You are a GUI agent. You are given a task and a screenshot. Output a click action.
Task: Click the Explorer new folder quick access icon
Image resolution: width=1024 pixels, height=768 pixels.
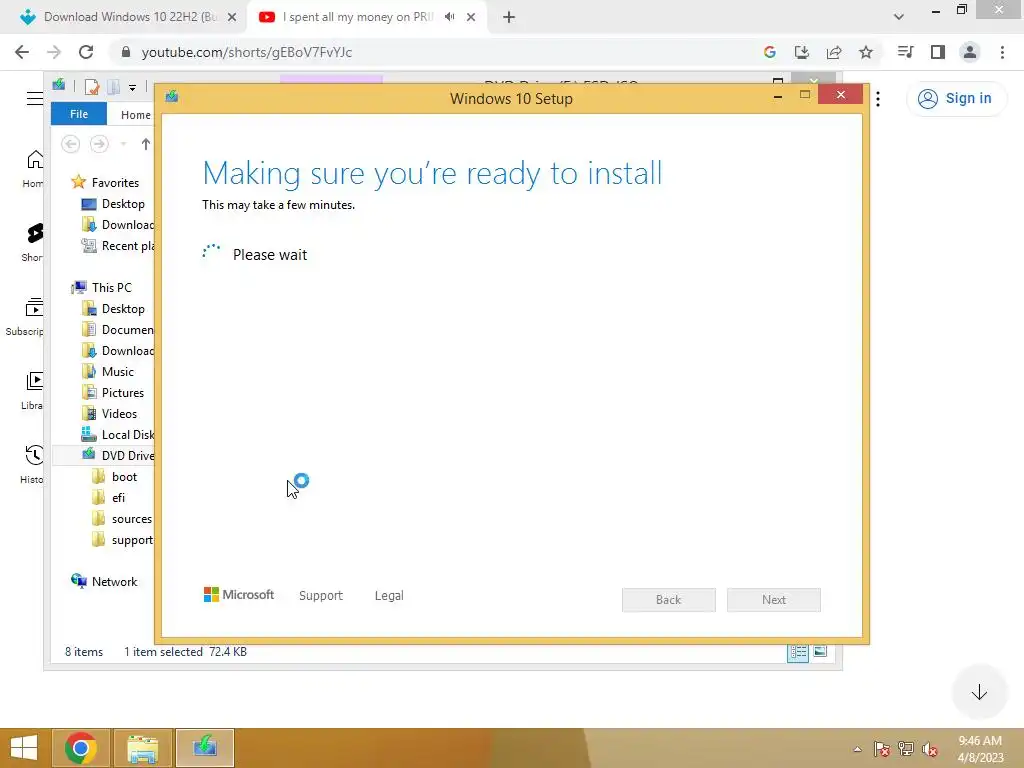click(x=114, y=86)
